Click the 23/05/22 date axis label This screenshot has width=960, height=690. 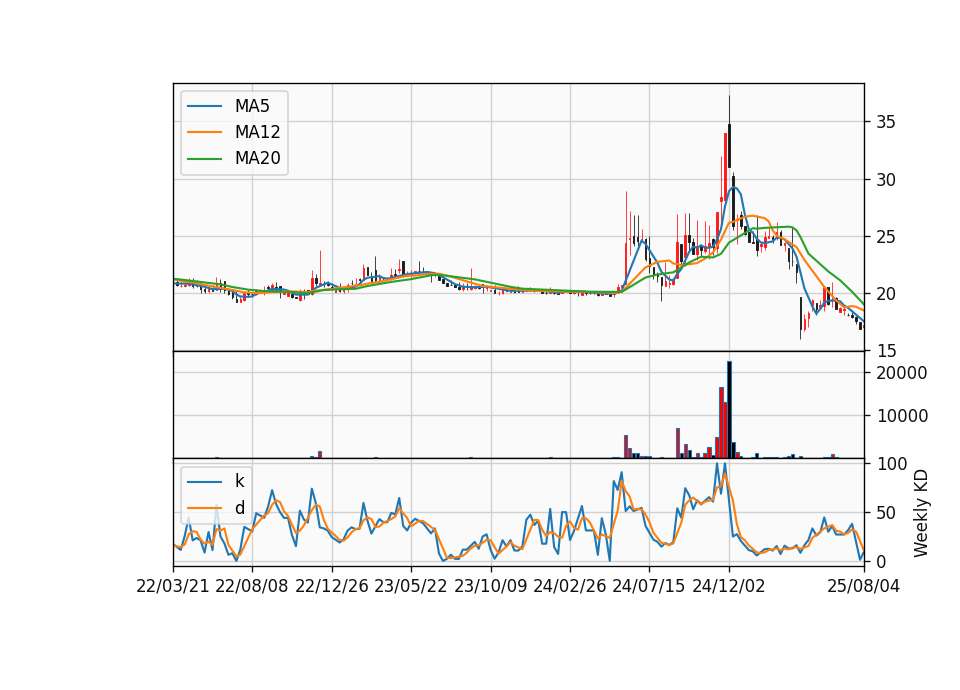[411, 586]
